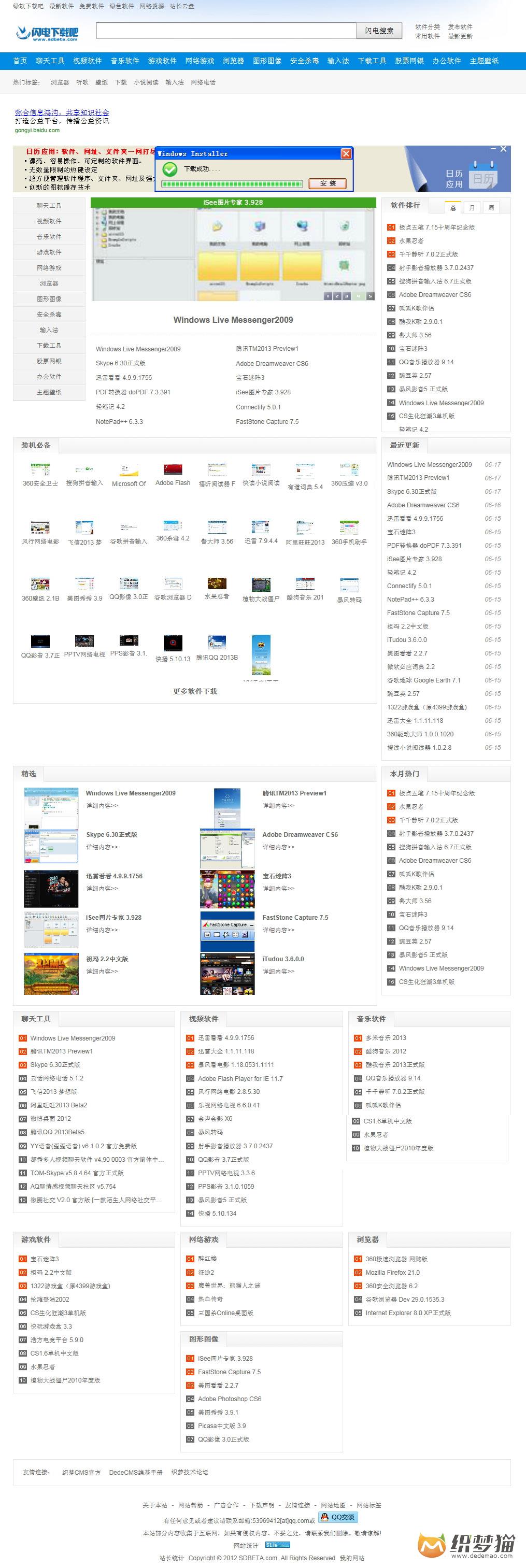Click the 免费软件 link in the top bar

click(x=91, y=6)
